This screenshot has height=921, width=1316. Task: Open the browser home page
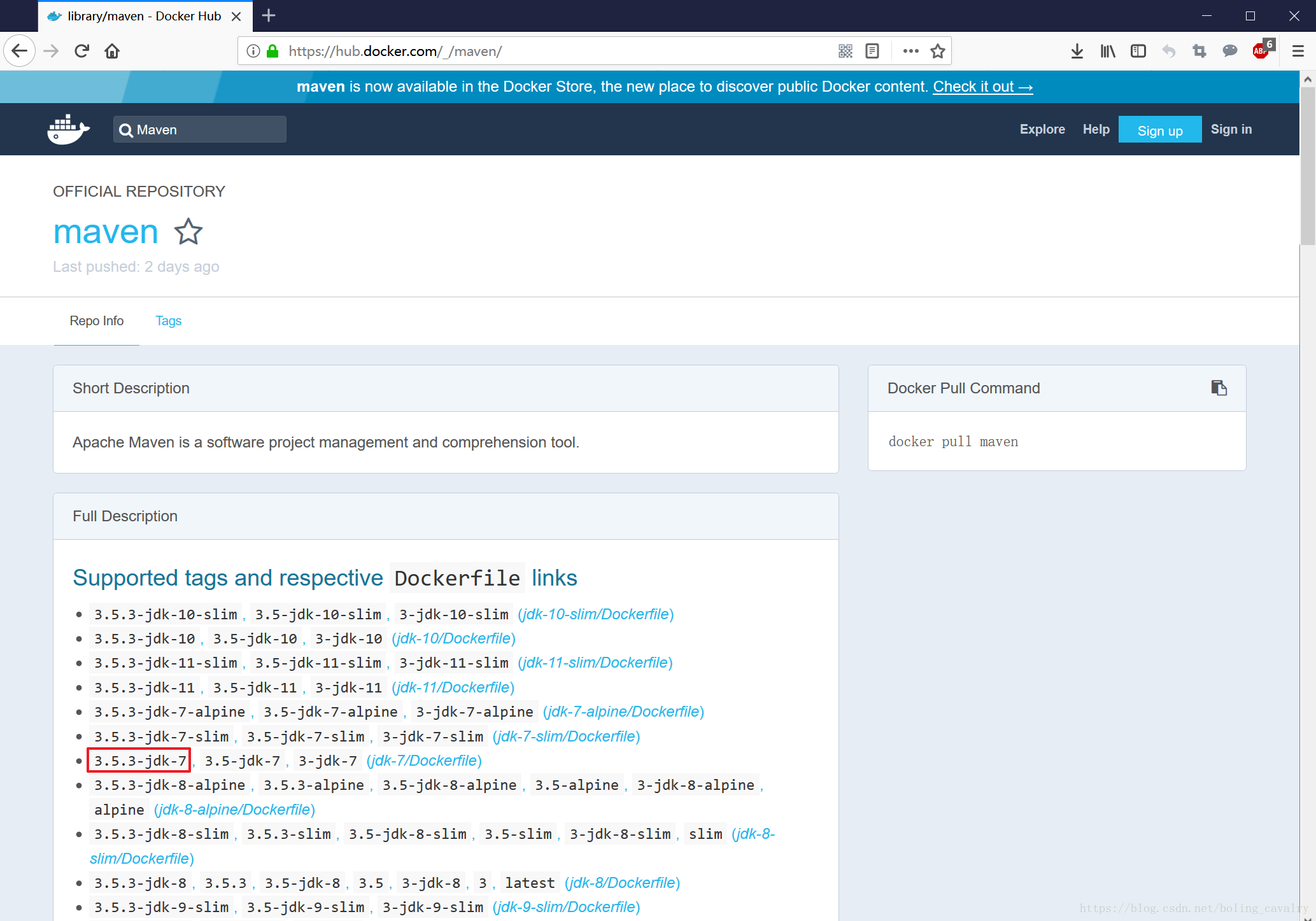pos(112,51)
